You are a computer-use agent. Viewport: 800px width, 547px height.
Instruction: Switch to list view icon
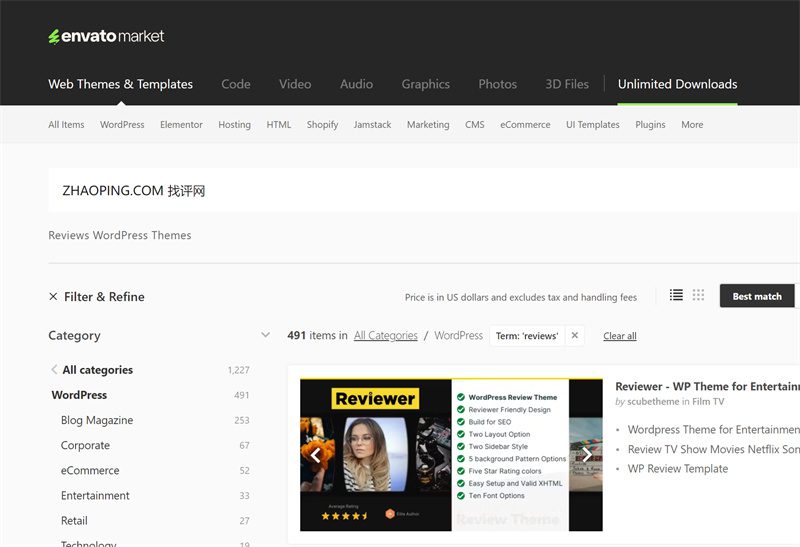click(x=676, y=295)
